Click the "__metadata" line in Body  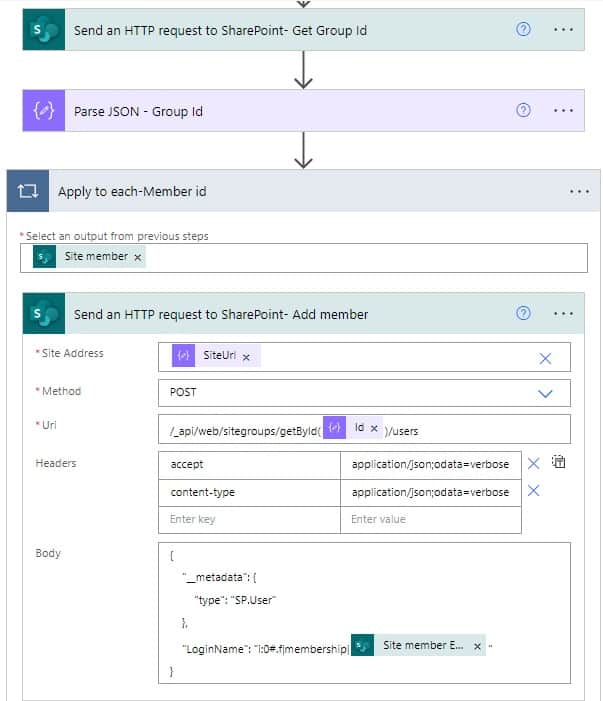219,577
